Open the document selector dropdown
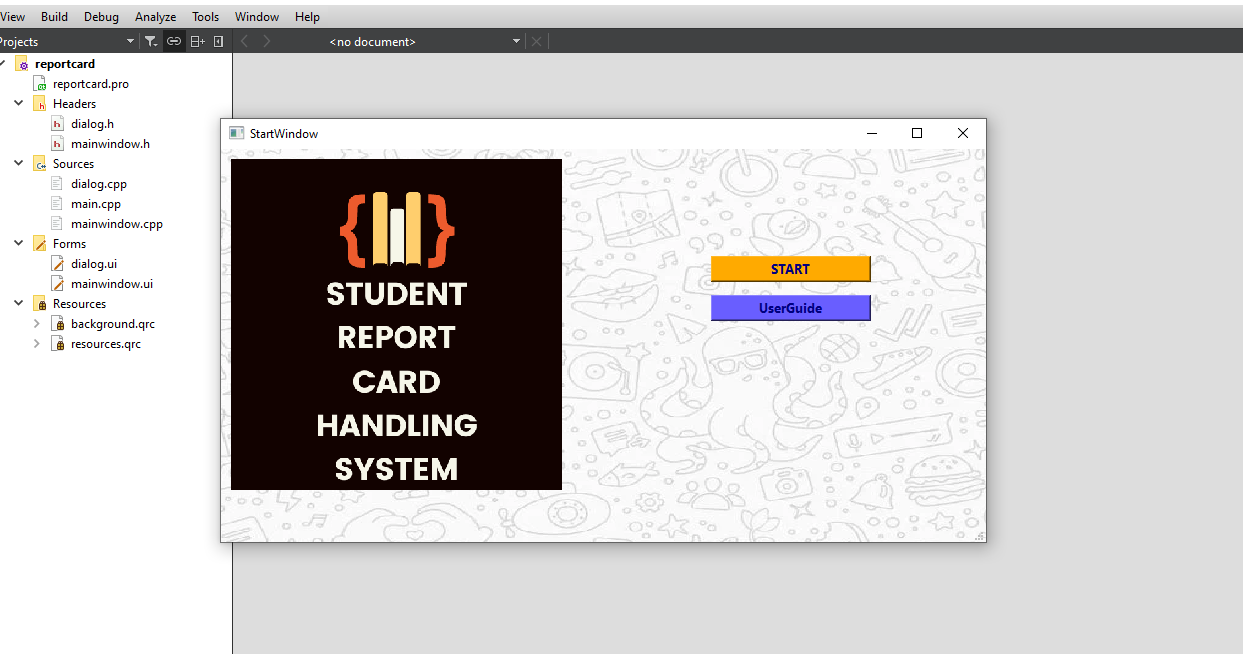The height and width of the screenshot is (654, 1243). 516,41
